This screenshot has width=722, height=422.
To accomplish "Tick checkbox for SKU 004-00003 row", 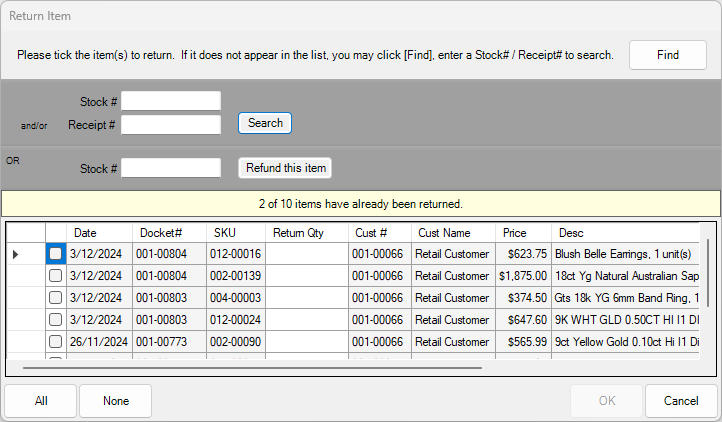I will (56, 298).
